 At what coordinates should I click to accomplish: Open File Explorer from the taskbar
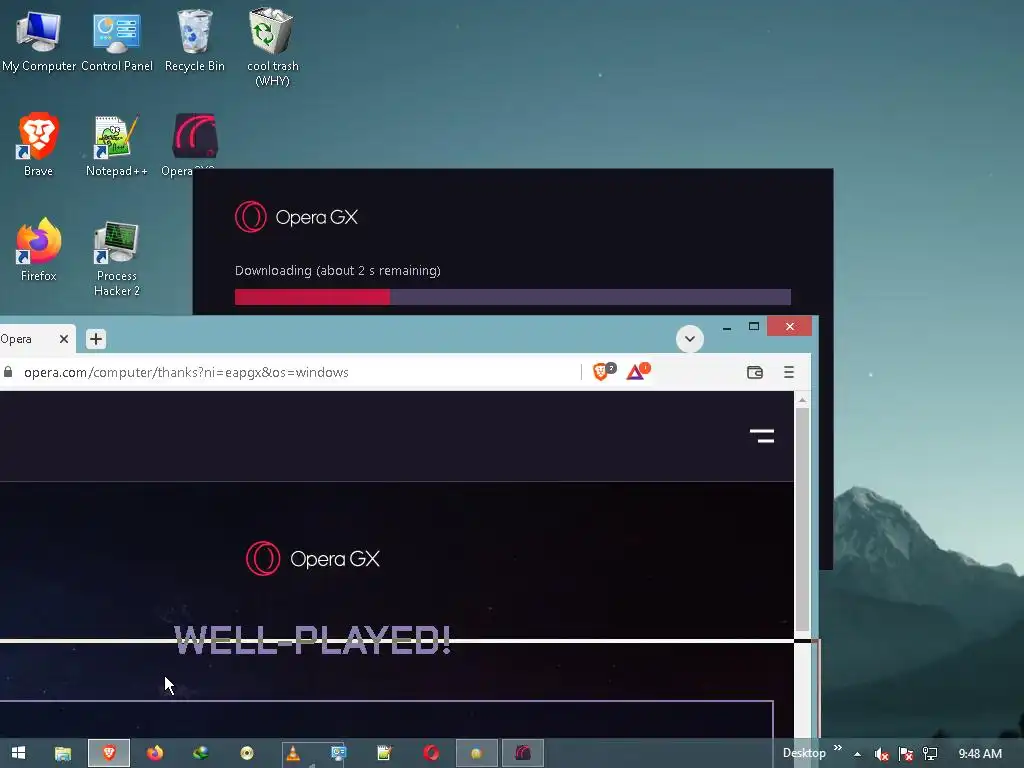63,753
